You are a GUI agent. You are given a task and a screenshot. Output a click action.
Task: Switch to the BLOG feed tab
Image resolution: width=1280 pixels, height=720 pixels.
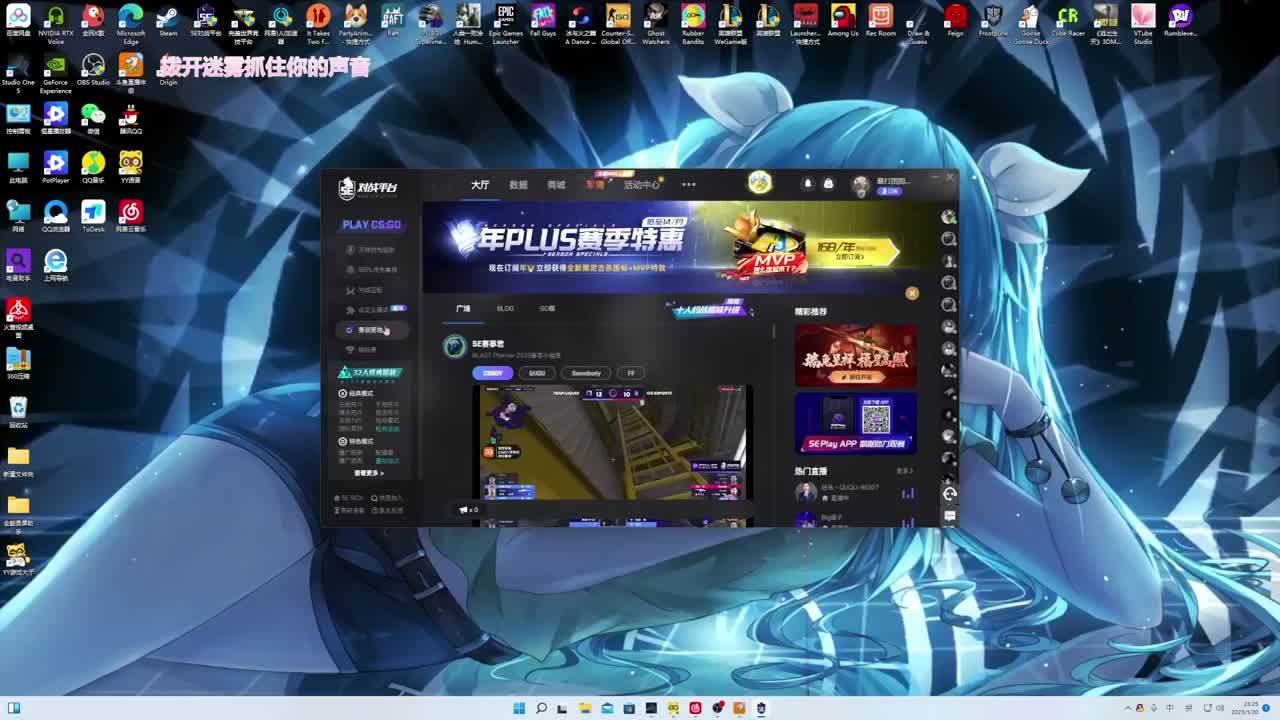pyautogui.click(x=505, y=309)
